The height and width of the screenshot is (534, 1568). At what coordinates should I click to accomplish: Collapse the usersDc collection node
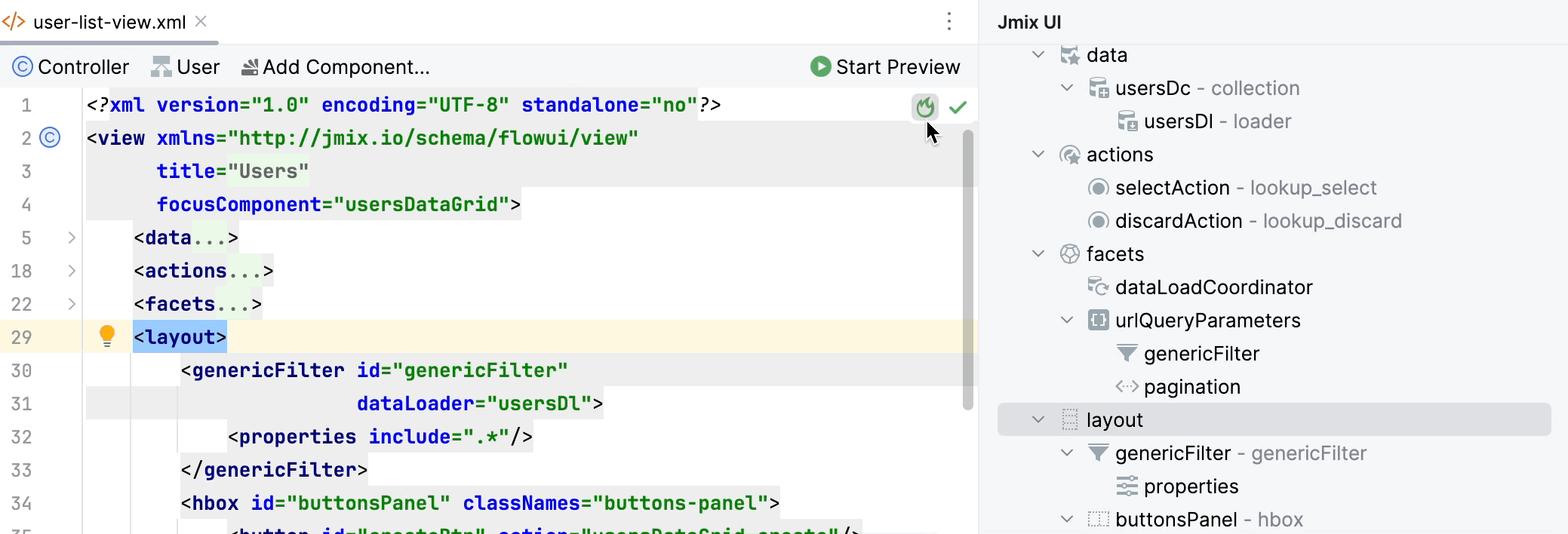point(1067,87)
